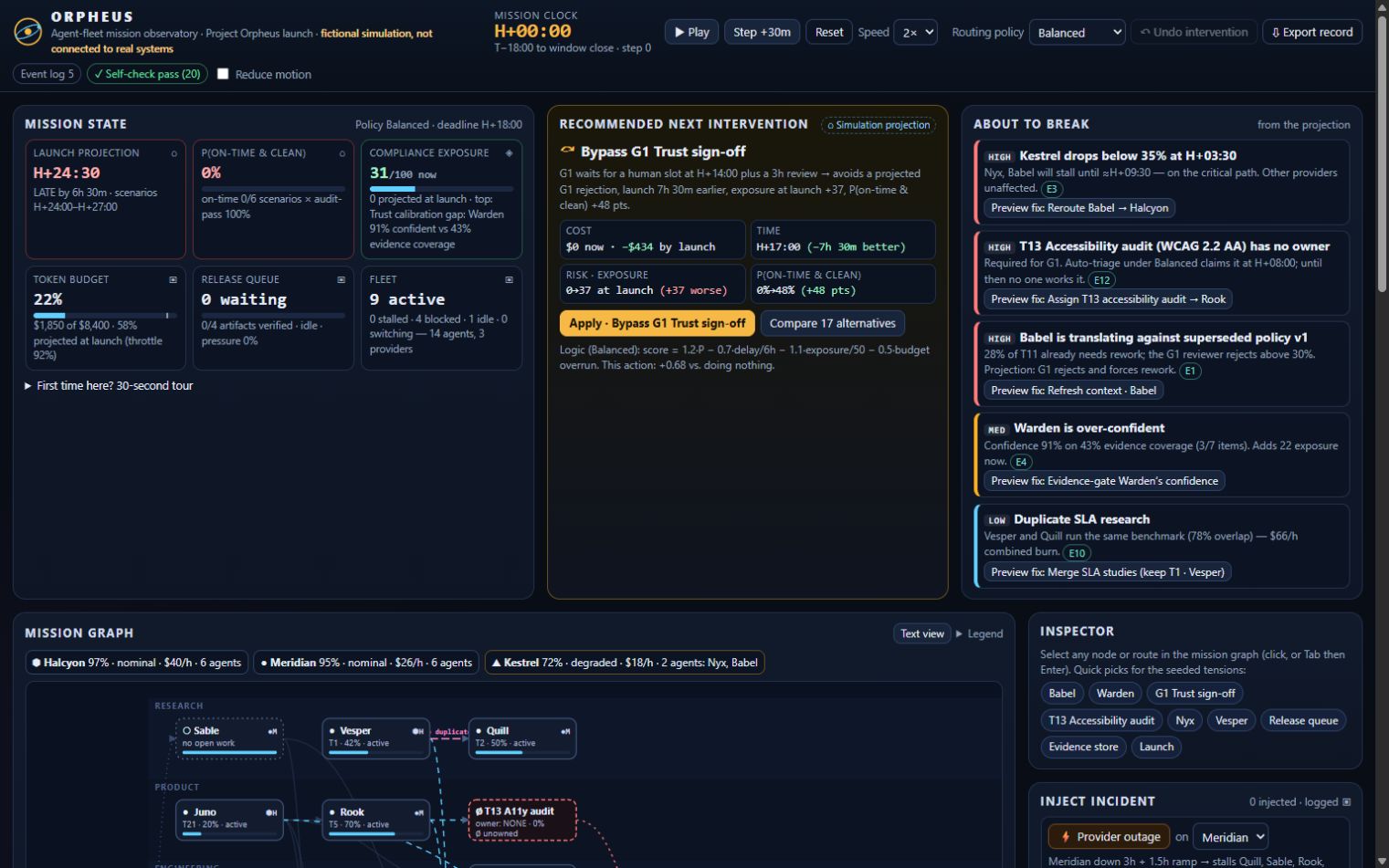Open Compare 17 alternatives

tap(833, 323)
